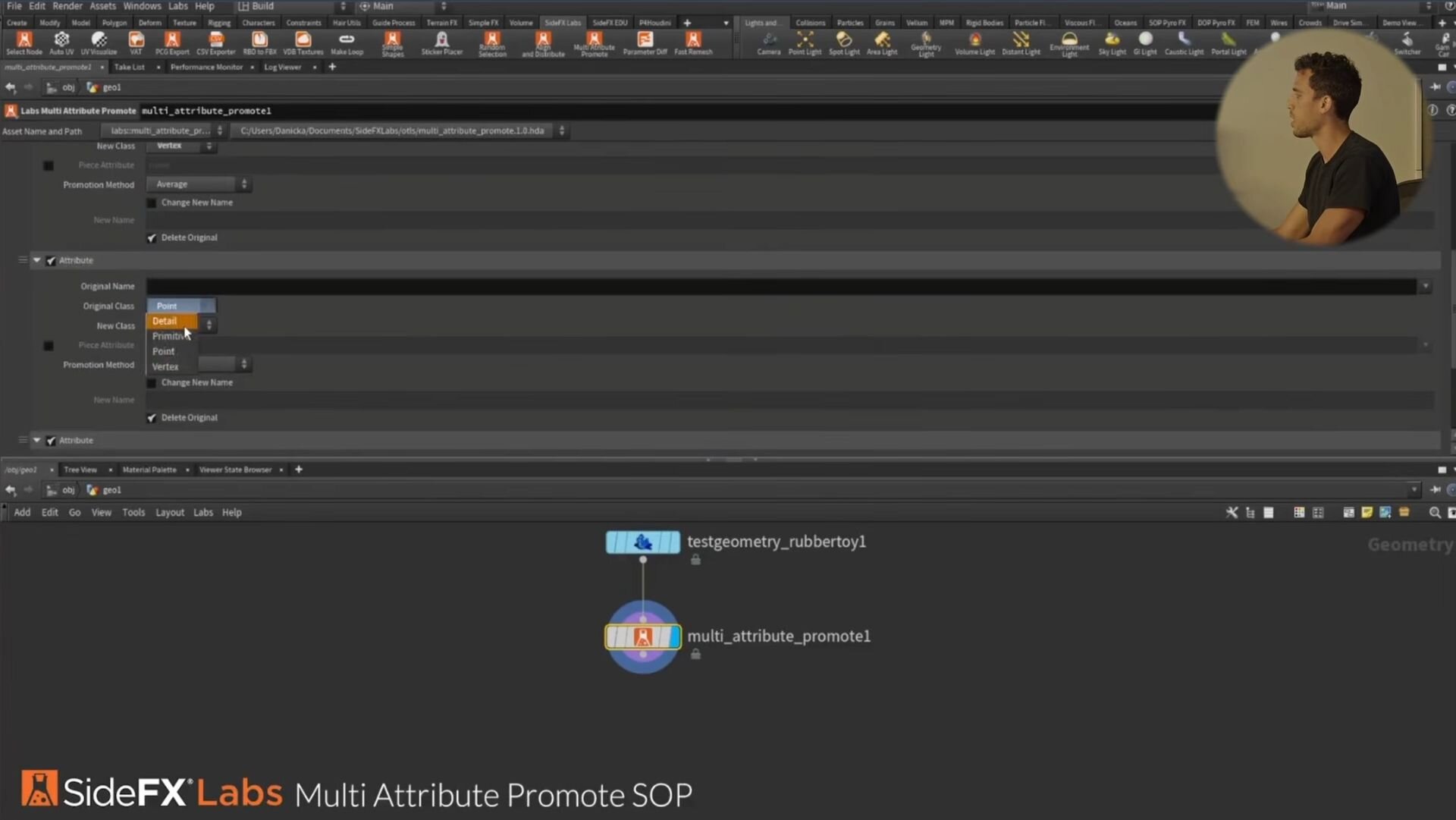Screen dimensions: 1456x820
Task: Click the testgeometry_rubbertoy1 node
Action: pos(642,542)
